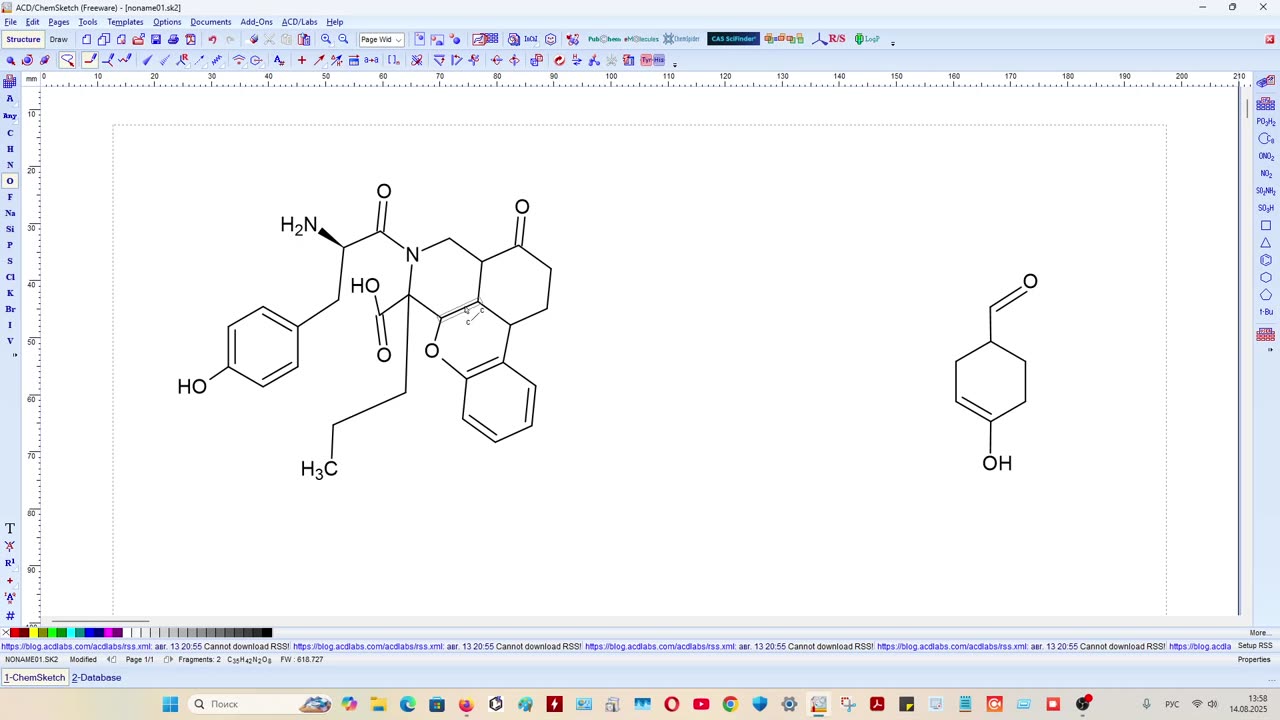The height and width of the screenshot is (720, 1280).
Task: Undo last action arrow
Action: pos(212,39)
